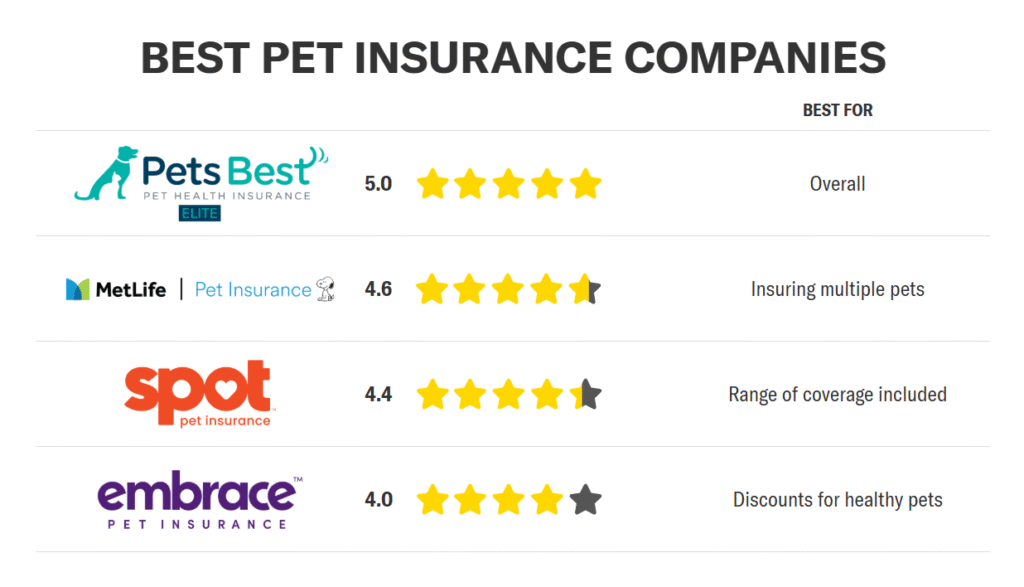
Task: Click the Overall best-for label
Action: 837,183
